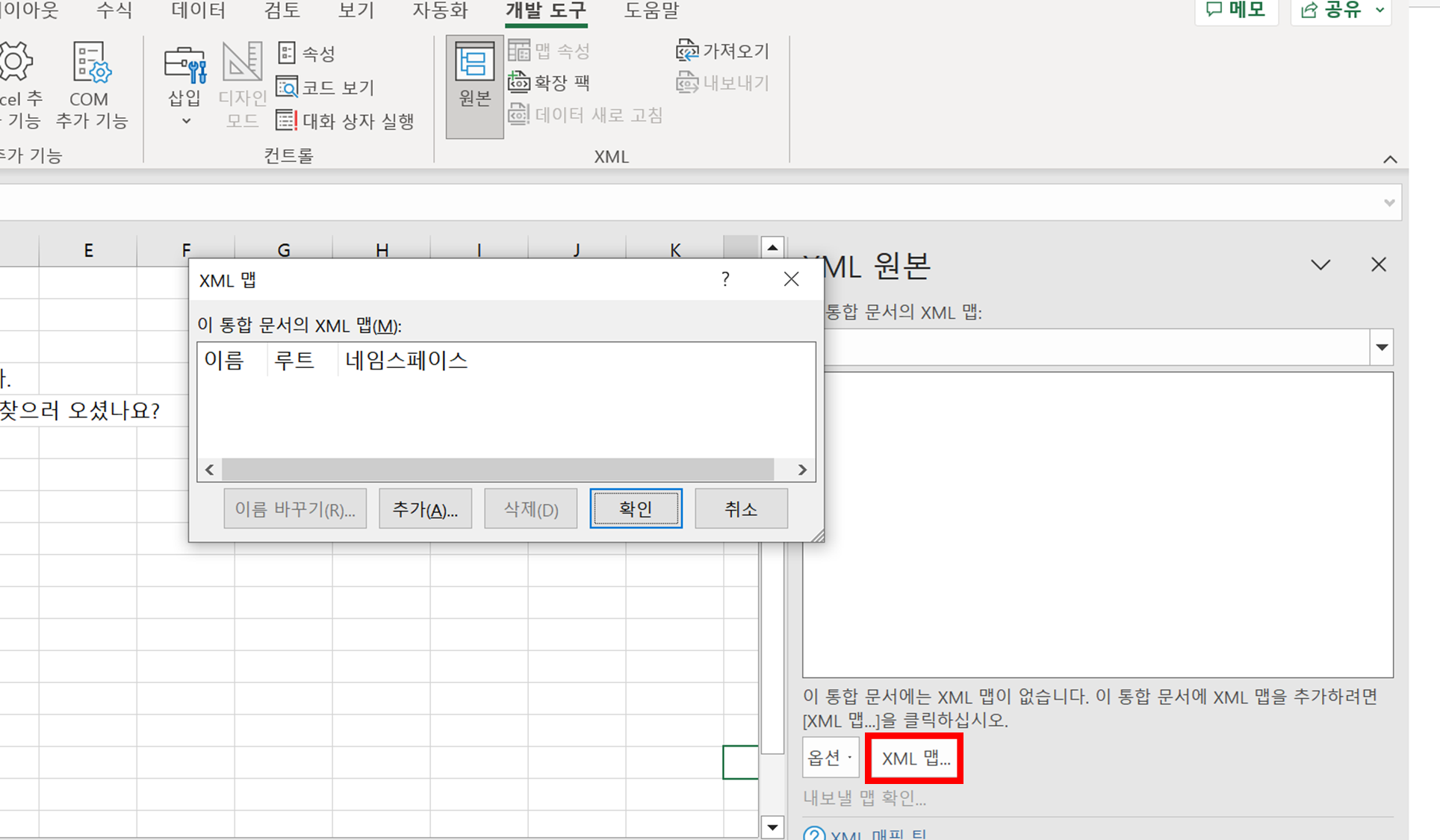This screenshot has width=1440, height=840.
Task: Click help question mark in XML Maps dialog
Action: pos(725,279)
